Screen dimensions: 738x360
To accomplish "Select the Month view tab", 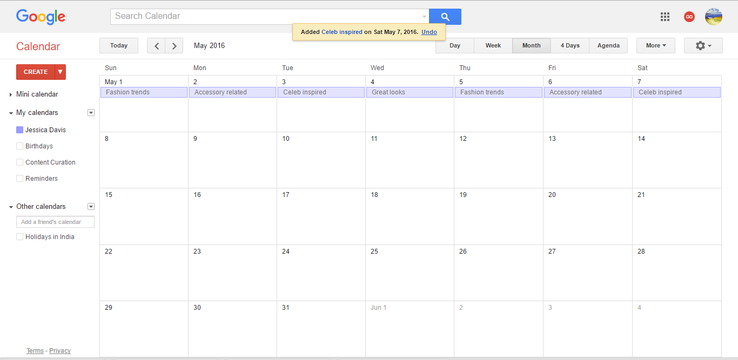I will [x=531, y=46].
